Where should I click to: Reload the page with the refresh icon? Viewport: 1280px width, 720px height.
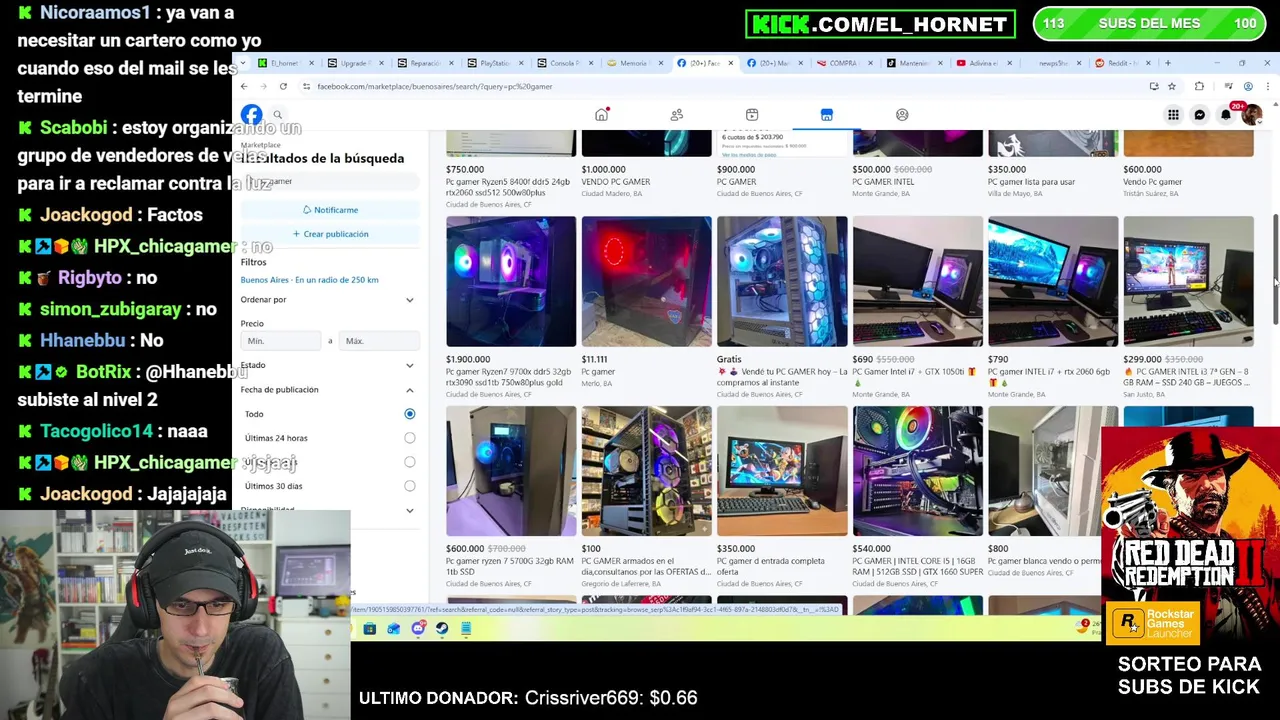(x=283, y=86)
